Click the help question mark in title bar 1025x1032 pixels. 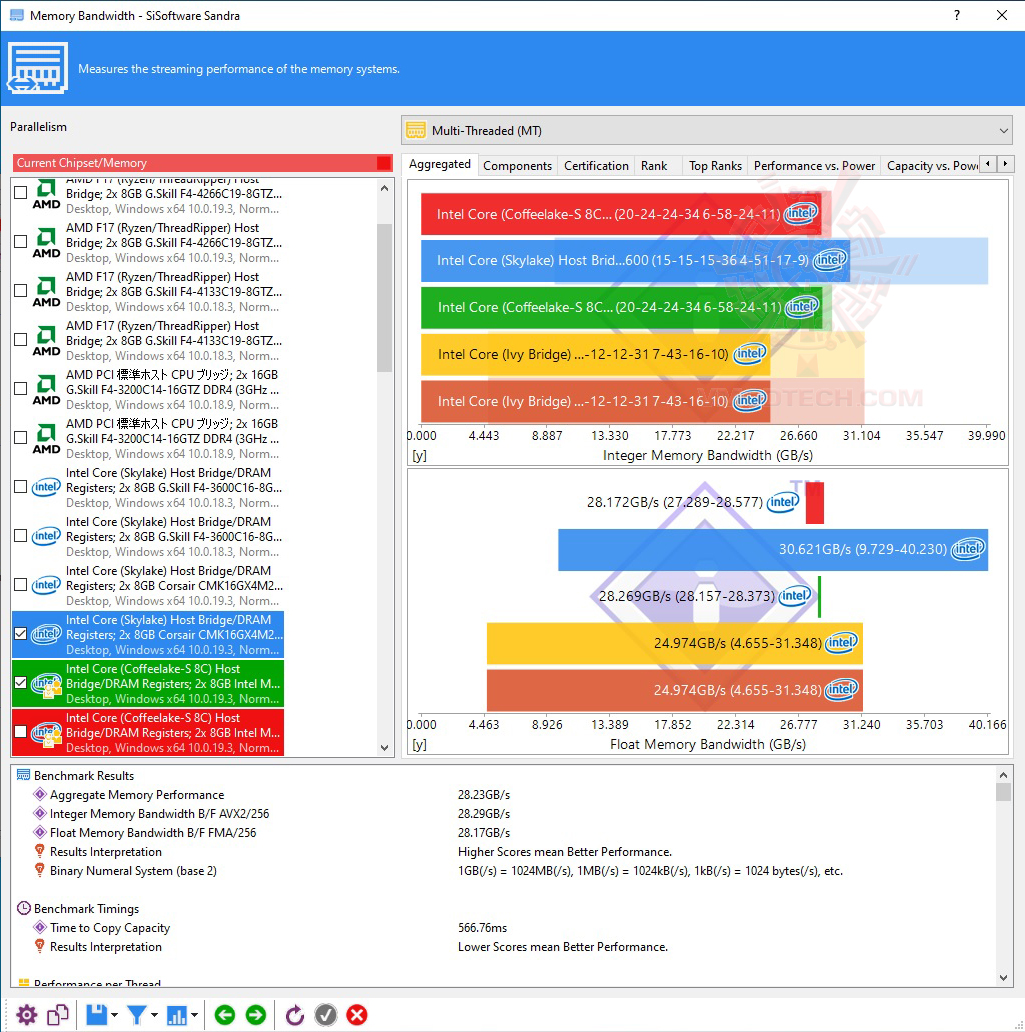click(x=957, y=15)
